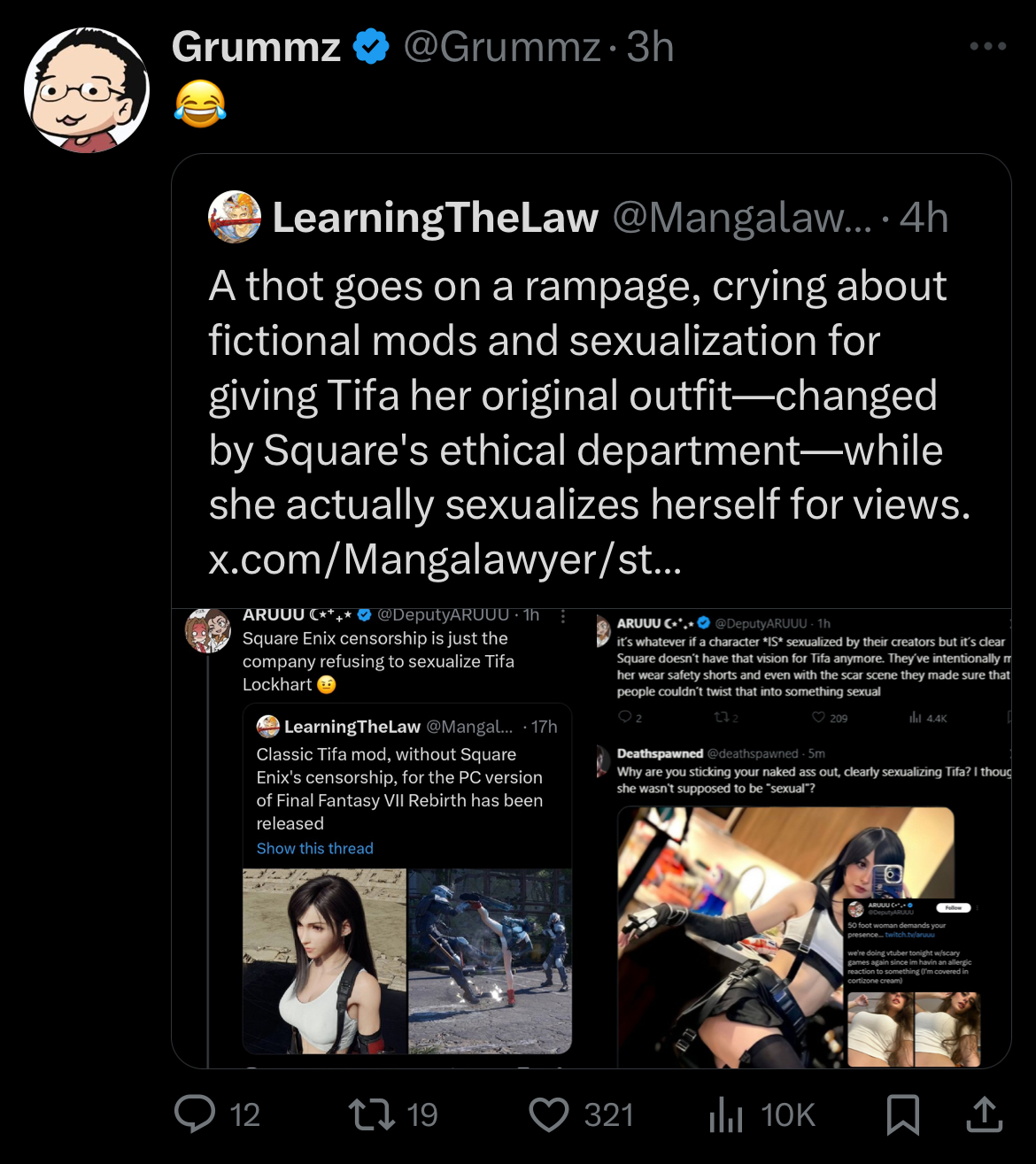Viewport: 1036px width, 1164px height.
Task: Bookmark this Grummz post
Action: tap(903, 1114)
